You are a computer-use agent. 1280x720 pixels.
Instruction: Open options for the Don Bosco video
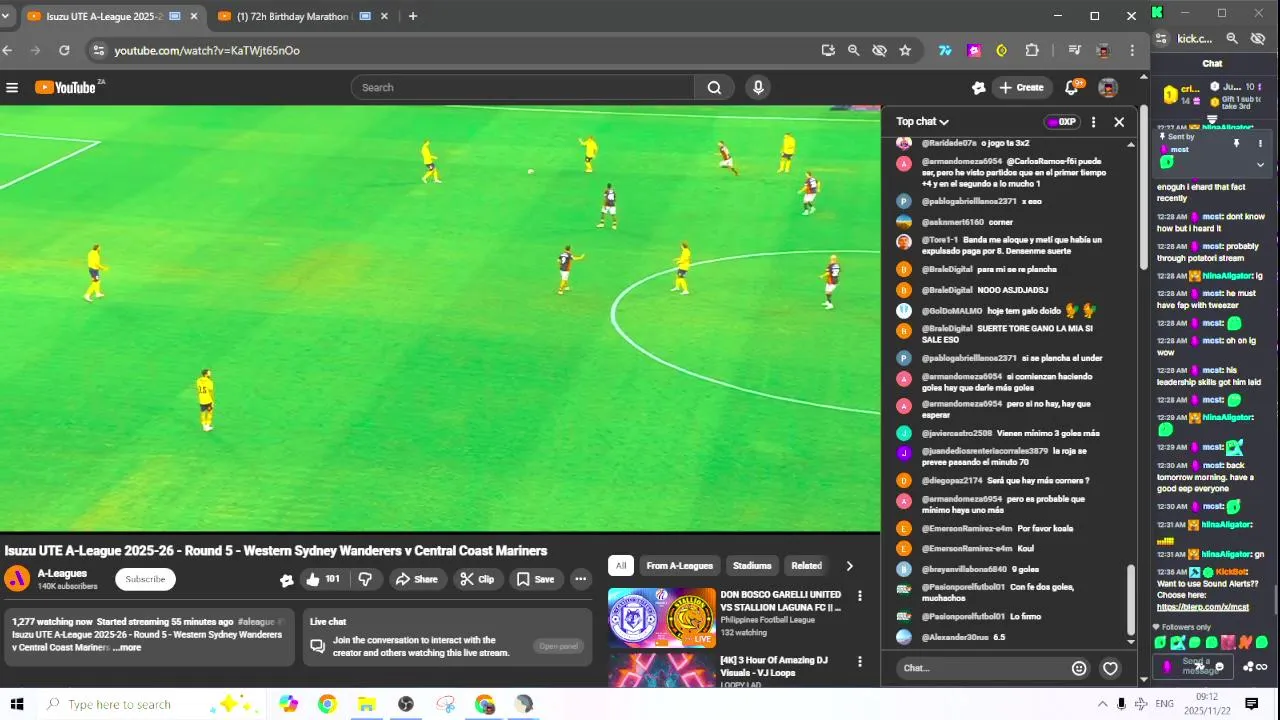point(859,596)
